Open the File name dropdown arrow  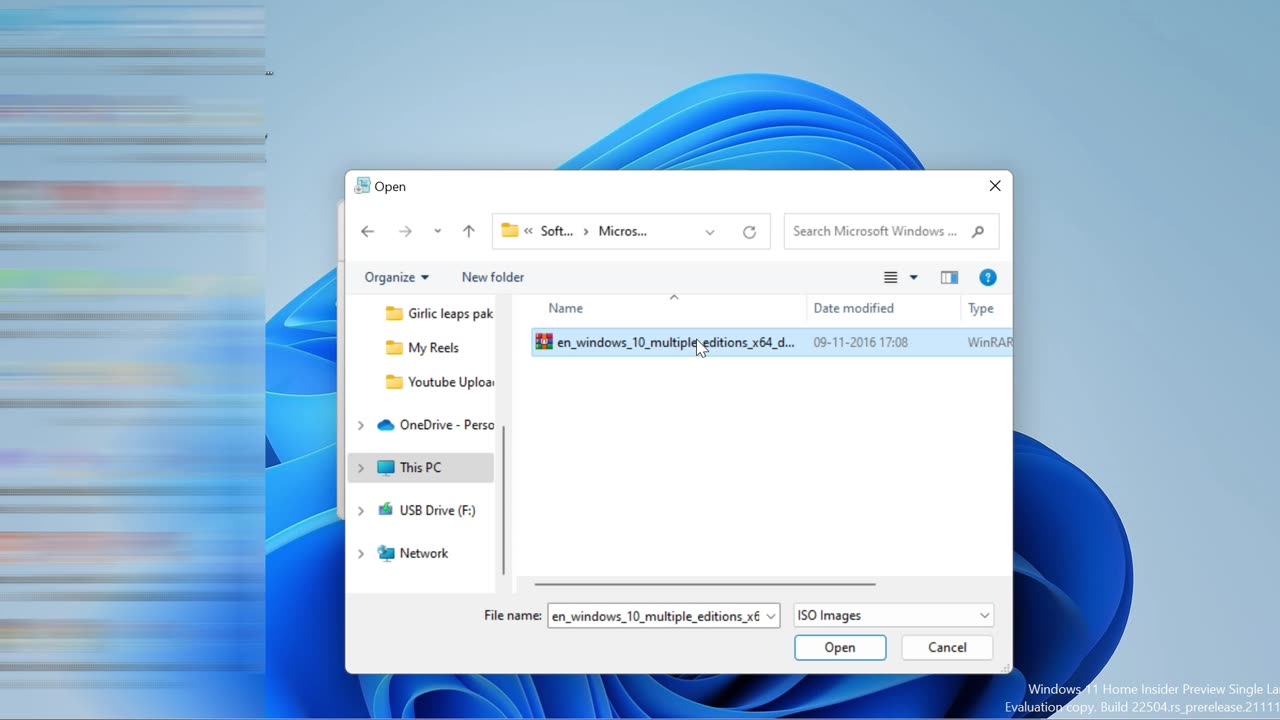[771, 616]
